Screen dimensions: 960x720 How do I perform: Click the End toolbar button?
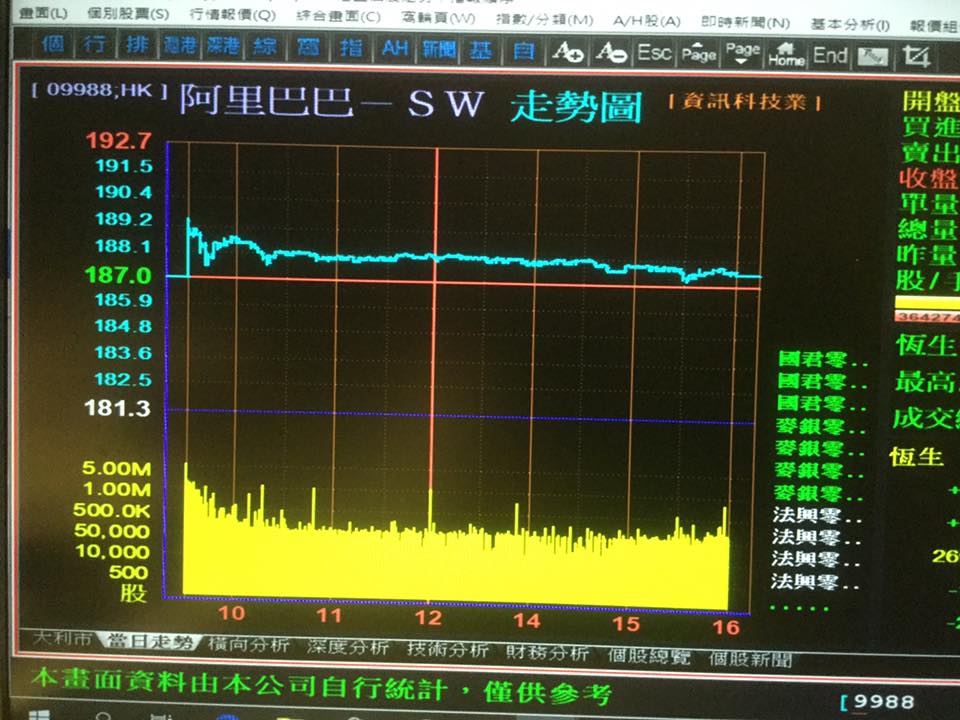(x=830, y=56)
